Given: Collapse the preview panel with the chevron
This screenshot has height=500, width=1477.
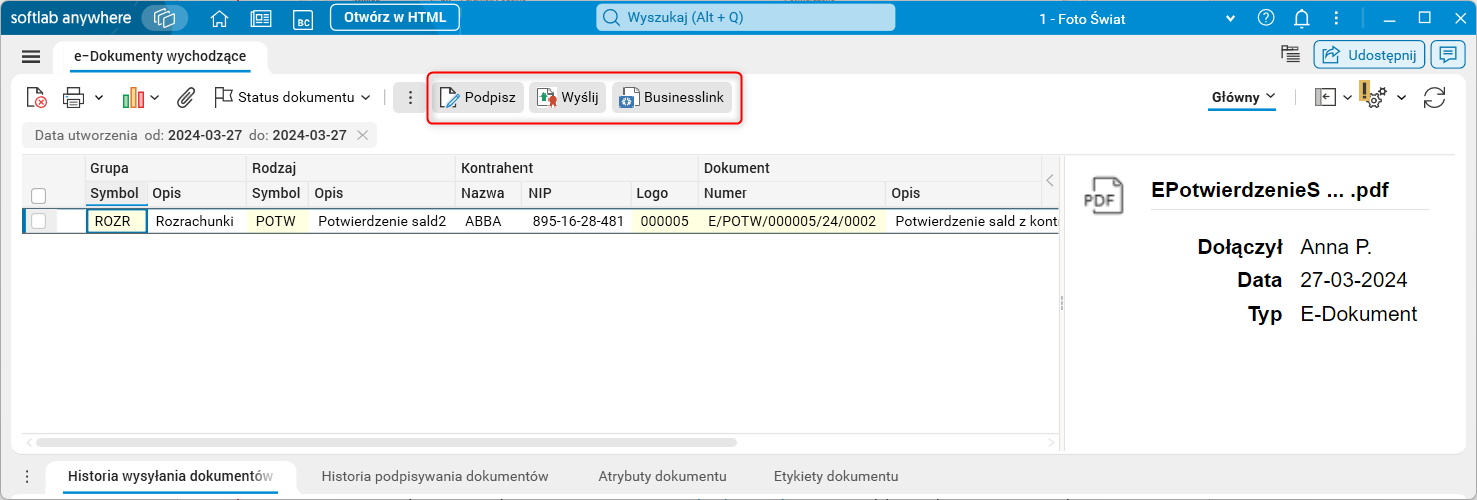Looking at the screenshot, I should pos(1049,180).
